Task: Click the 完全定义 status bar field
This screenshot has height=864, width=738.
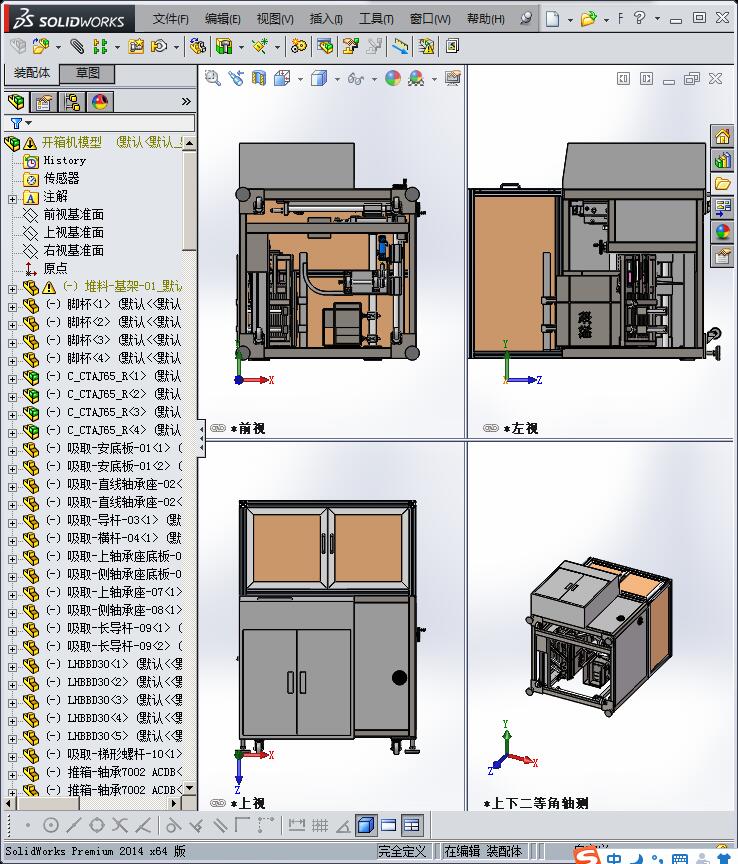Action: pos(402,851)
